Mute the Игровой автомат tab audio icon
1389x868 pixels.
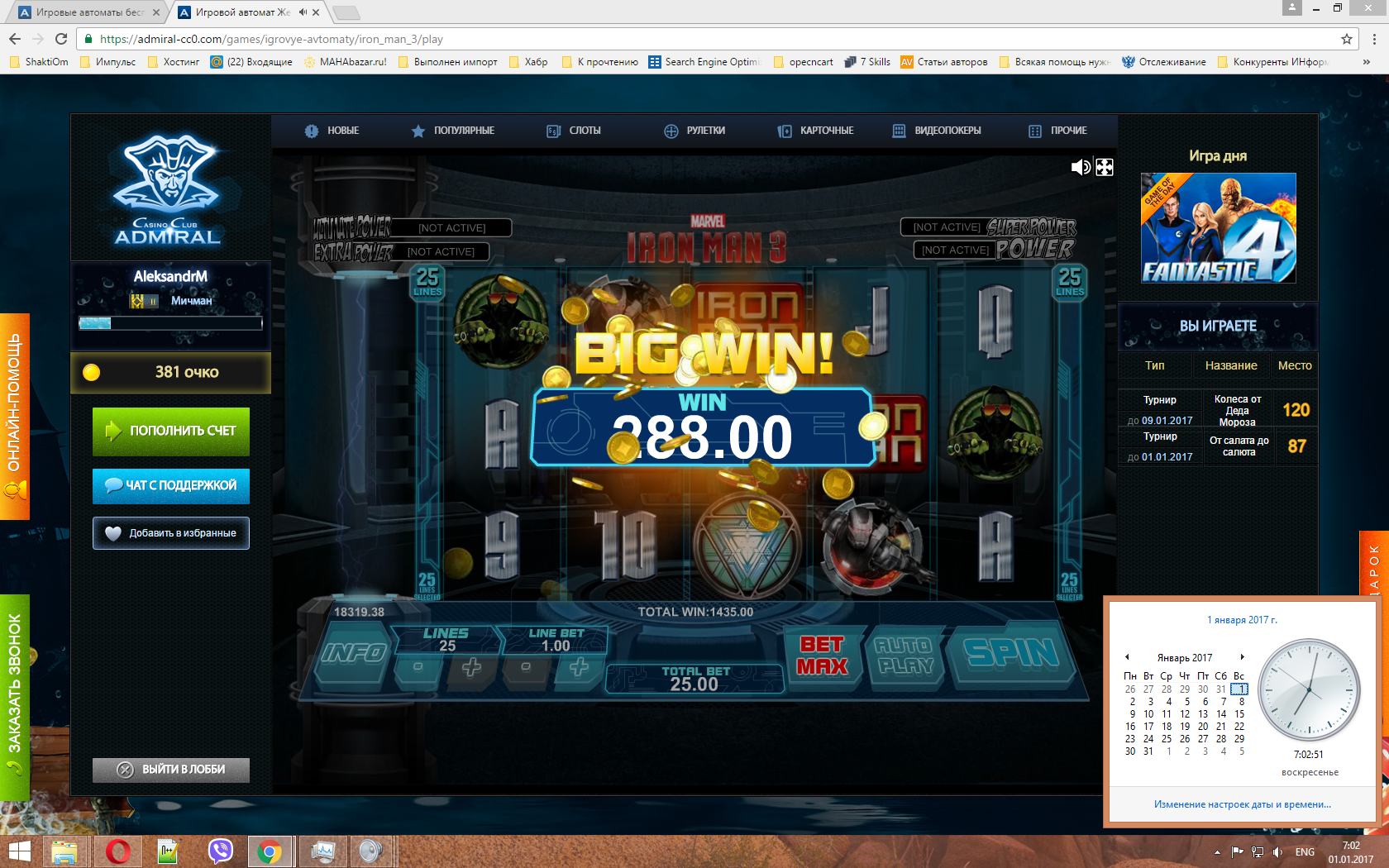coord(303,12)
